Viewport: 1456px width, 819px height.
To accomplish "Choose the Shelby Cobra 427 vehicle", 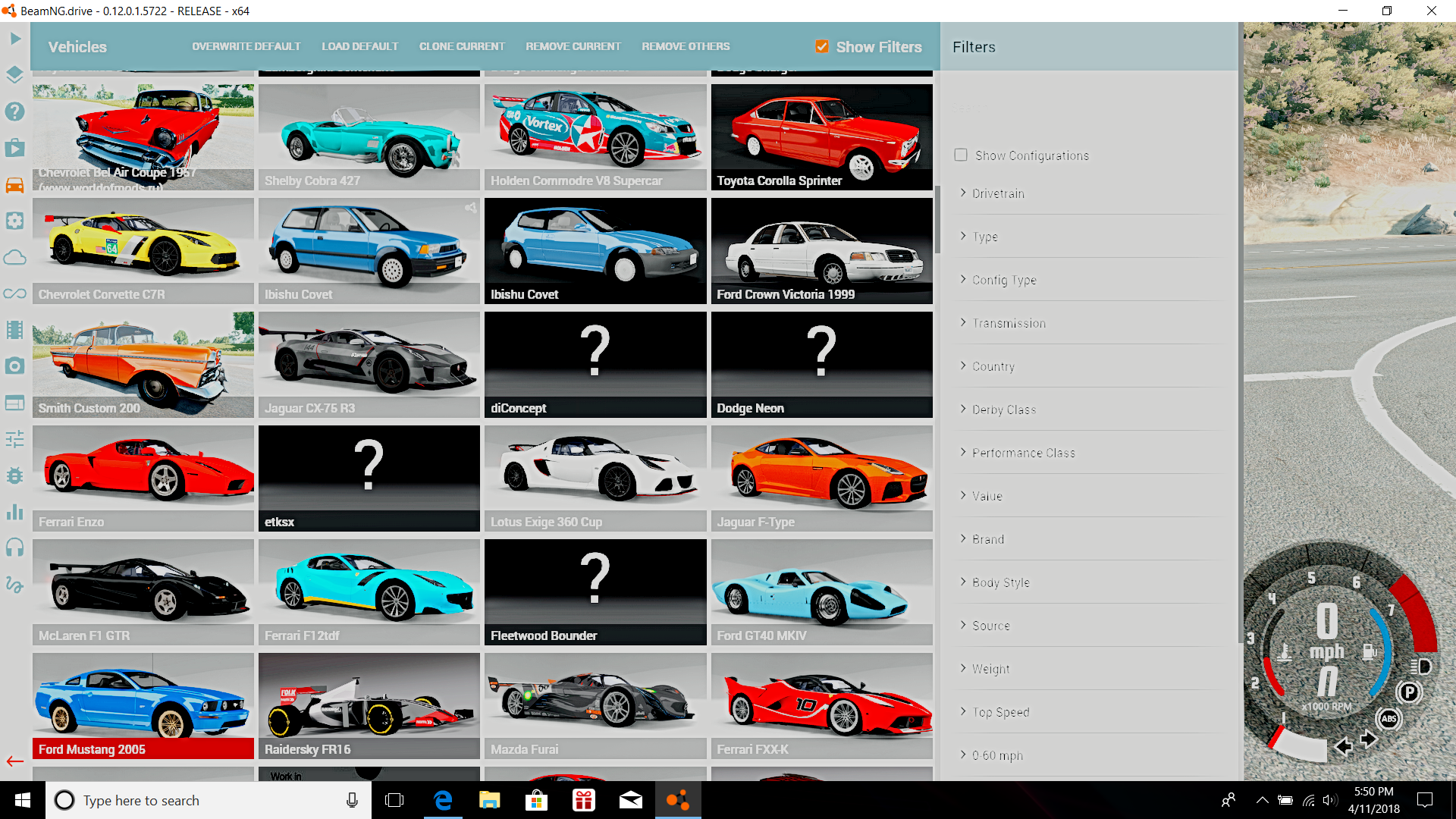I will pos(369,137).
